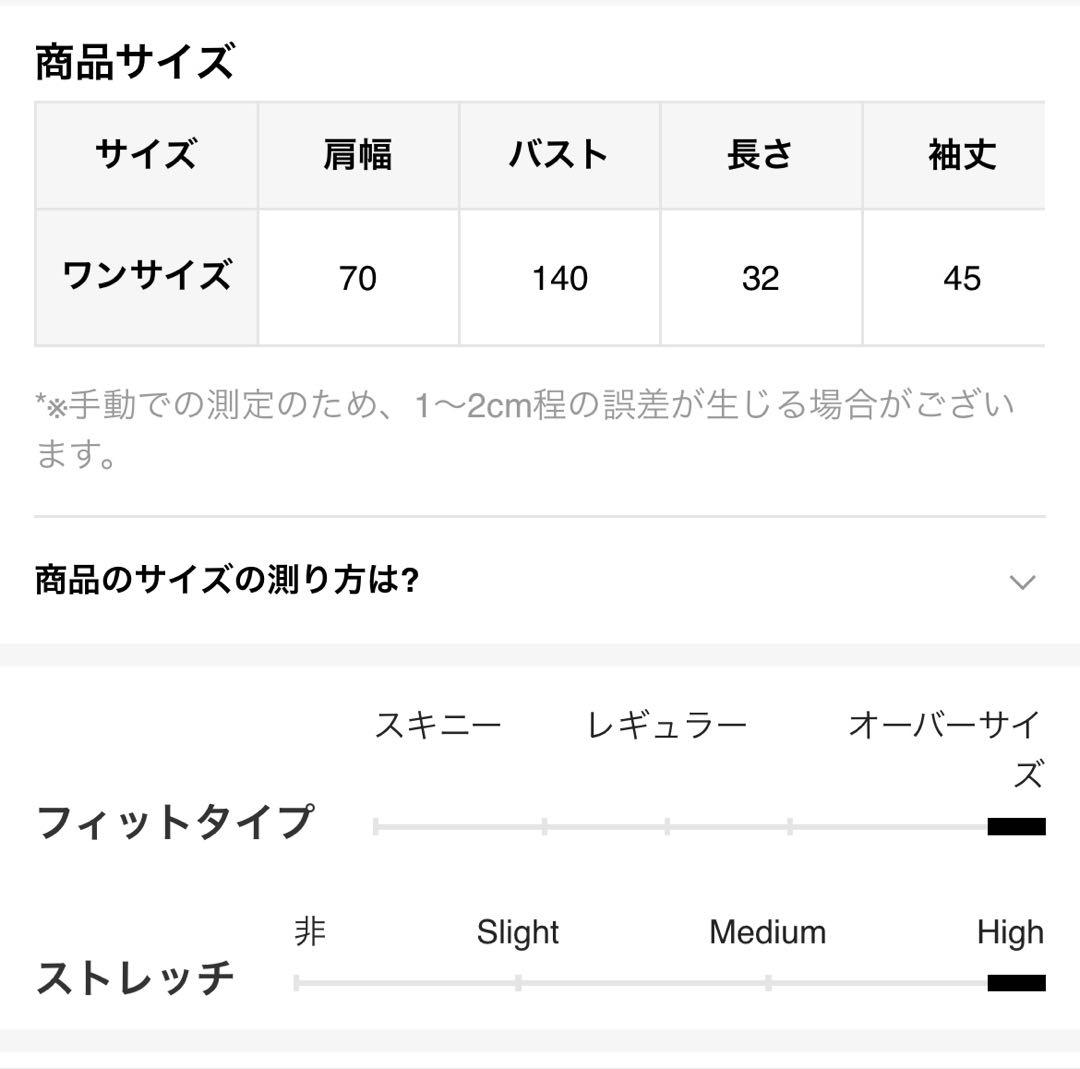Click the black オーバーサイズ fit indicator

(1016, 826)
